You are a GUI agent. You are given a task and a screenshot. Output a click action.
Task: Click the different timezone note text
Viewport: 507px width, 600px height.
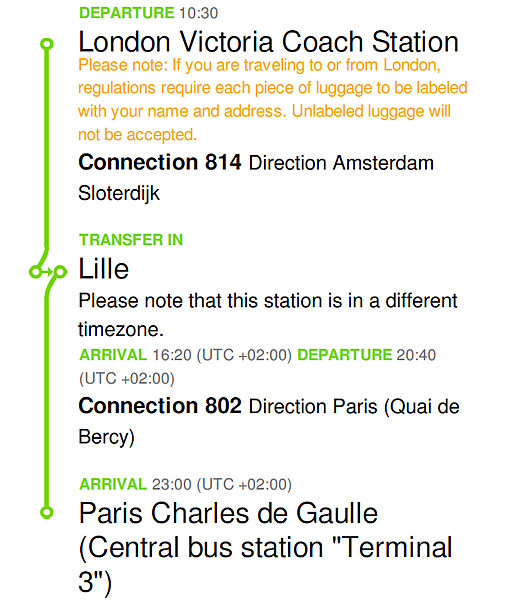coord(268,315)
